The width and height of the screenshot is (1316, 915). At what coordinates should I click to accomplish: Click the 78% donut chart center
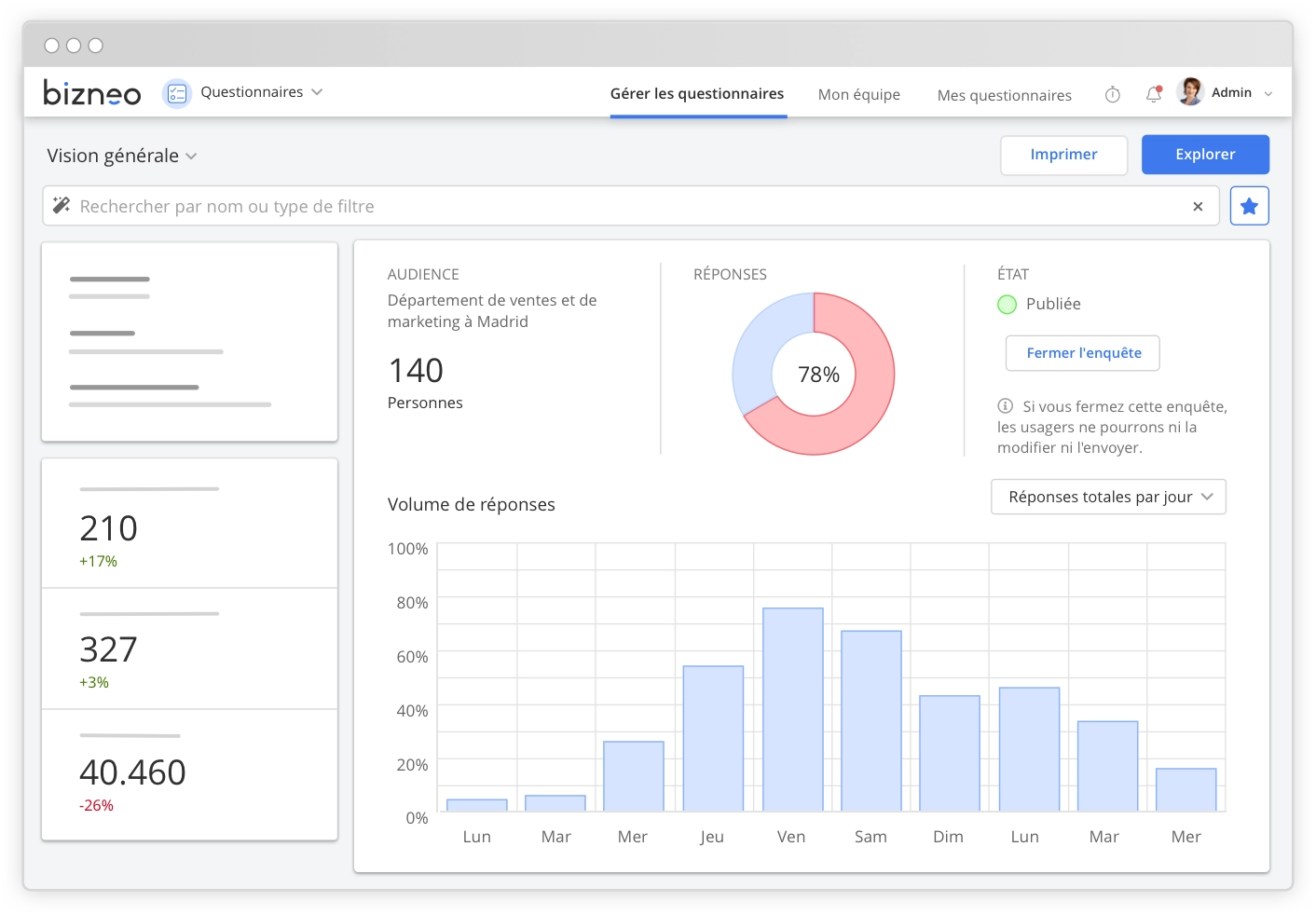tap(816, 375)
